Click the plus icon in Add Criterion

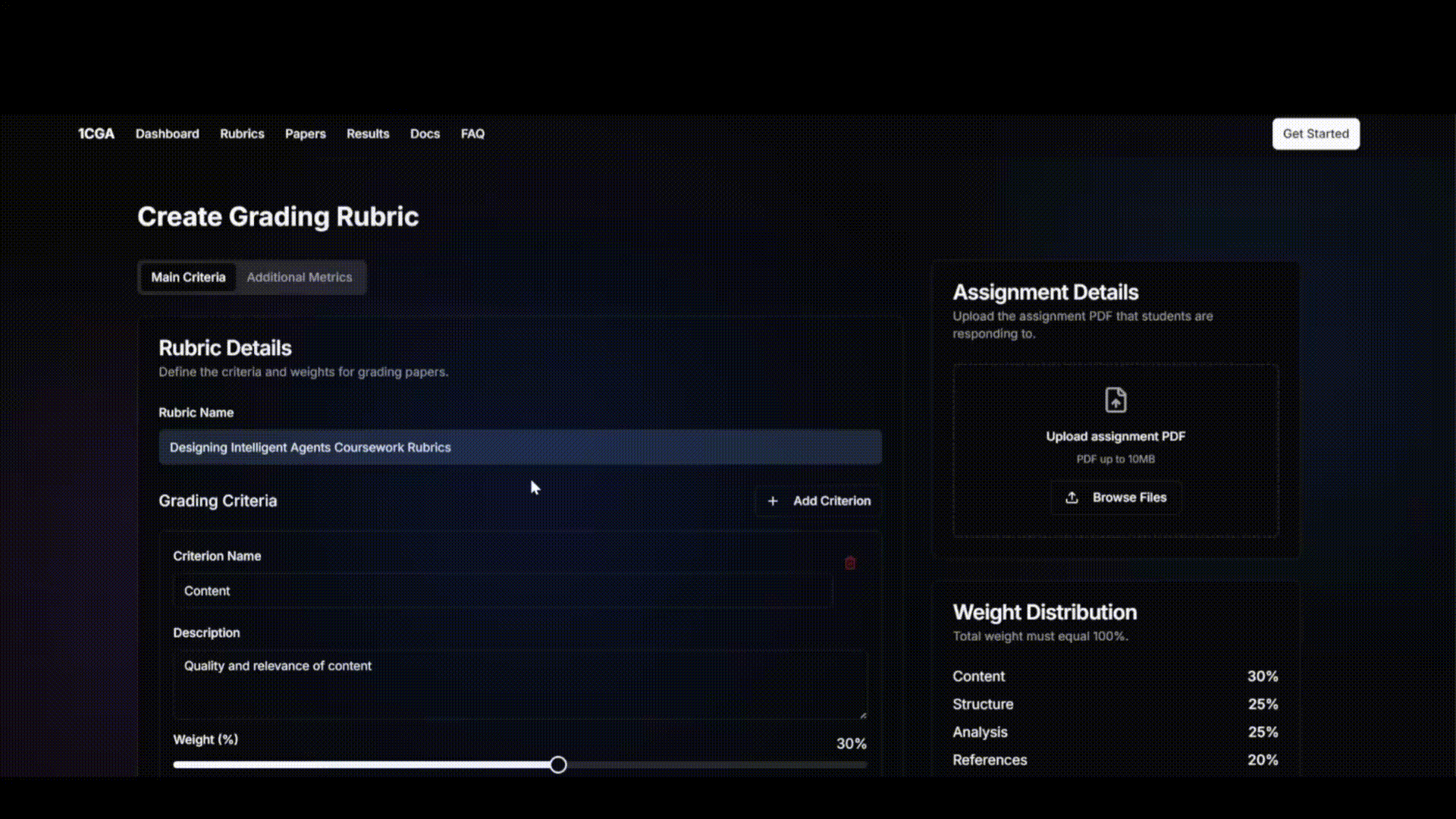click(x=773, y=501)
